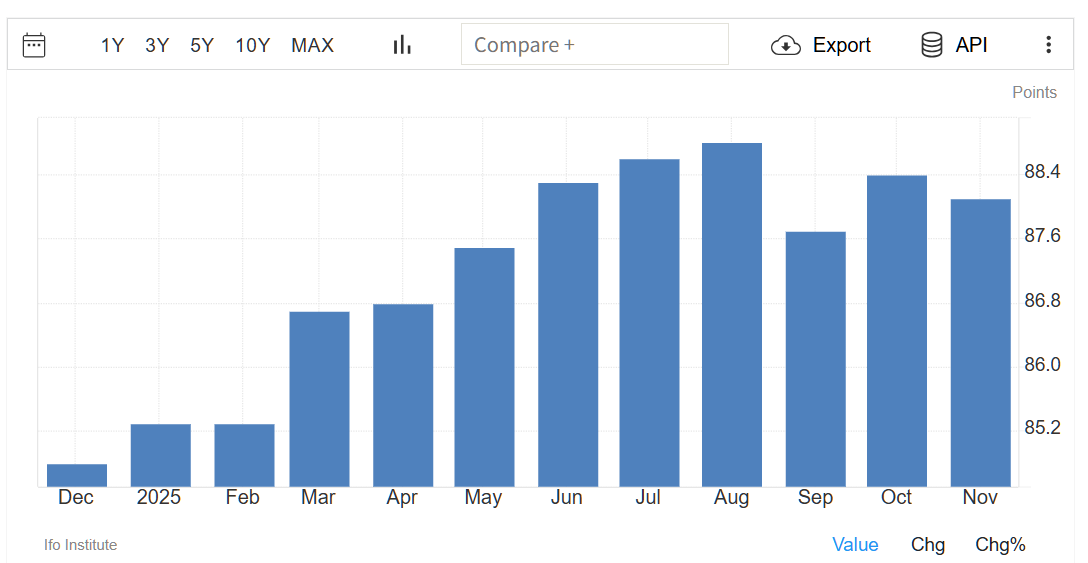Click the September bar
This screenshot has height=563, width=1088.
(x=815, y=360)
